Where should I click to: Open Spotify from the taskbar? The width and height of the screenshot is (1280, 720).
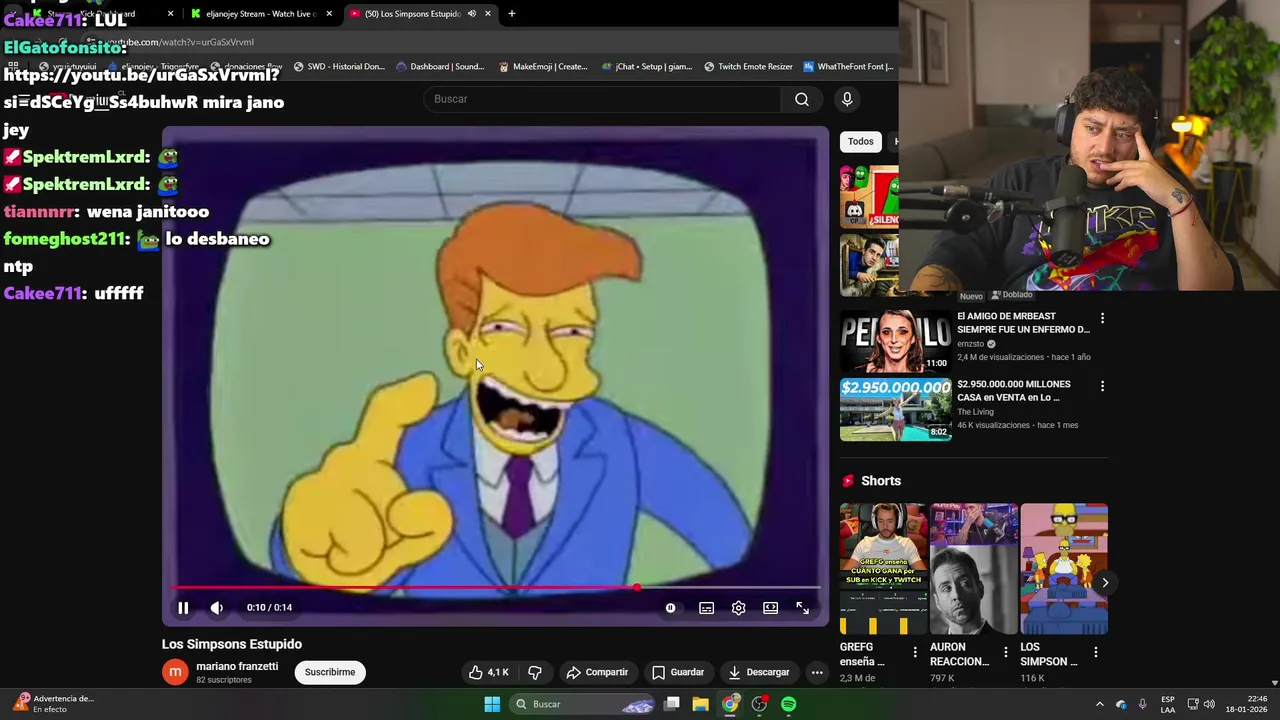pos(789,704)
